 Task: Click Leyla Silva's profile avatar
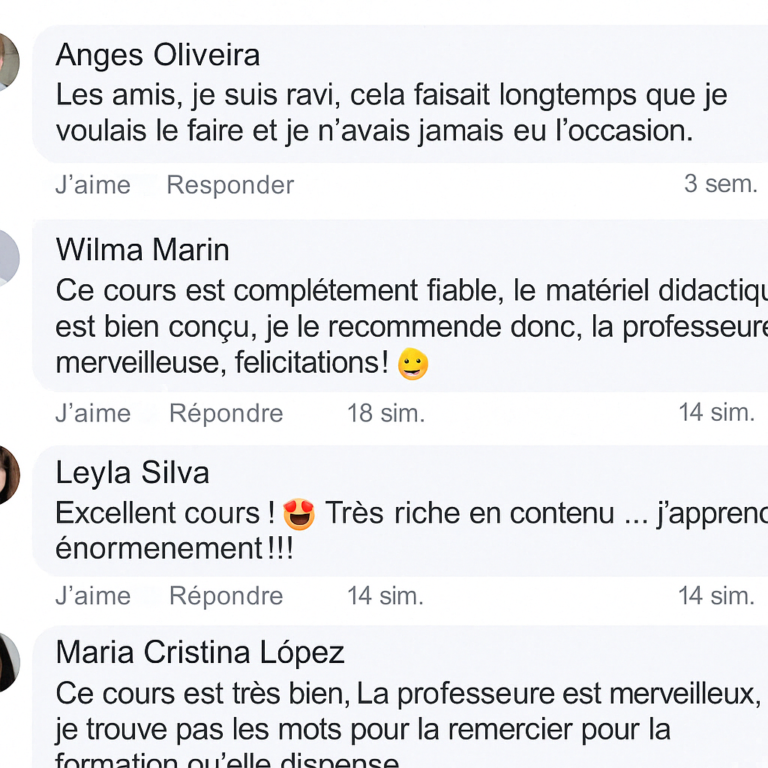(8, 475)
